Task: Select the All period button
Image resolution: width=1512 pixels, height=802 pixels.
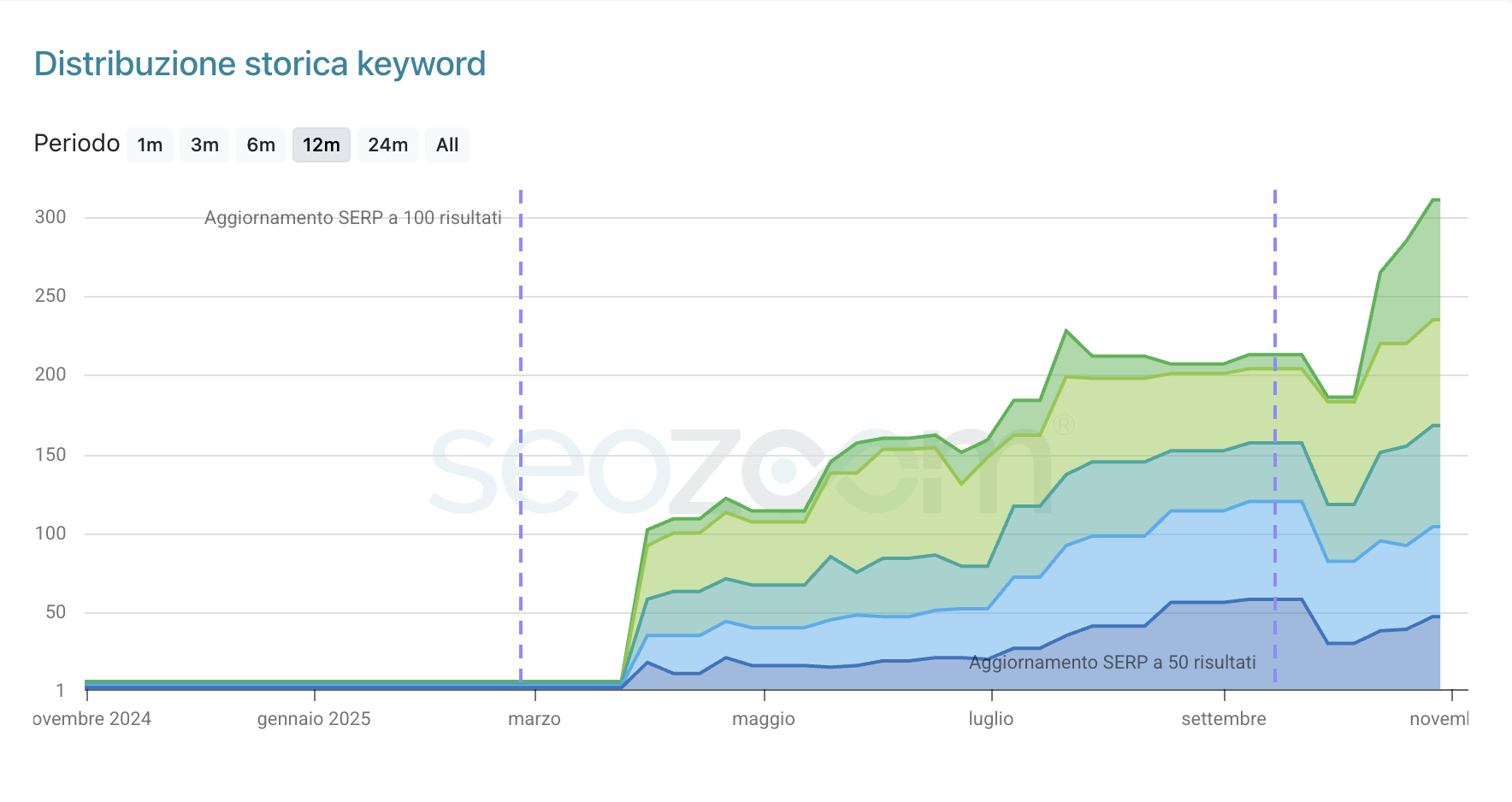Action: tap(447, 144)
